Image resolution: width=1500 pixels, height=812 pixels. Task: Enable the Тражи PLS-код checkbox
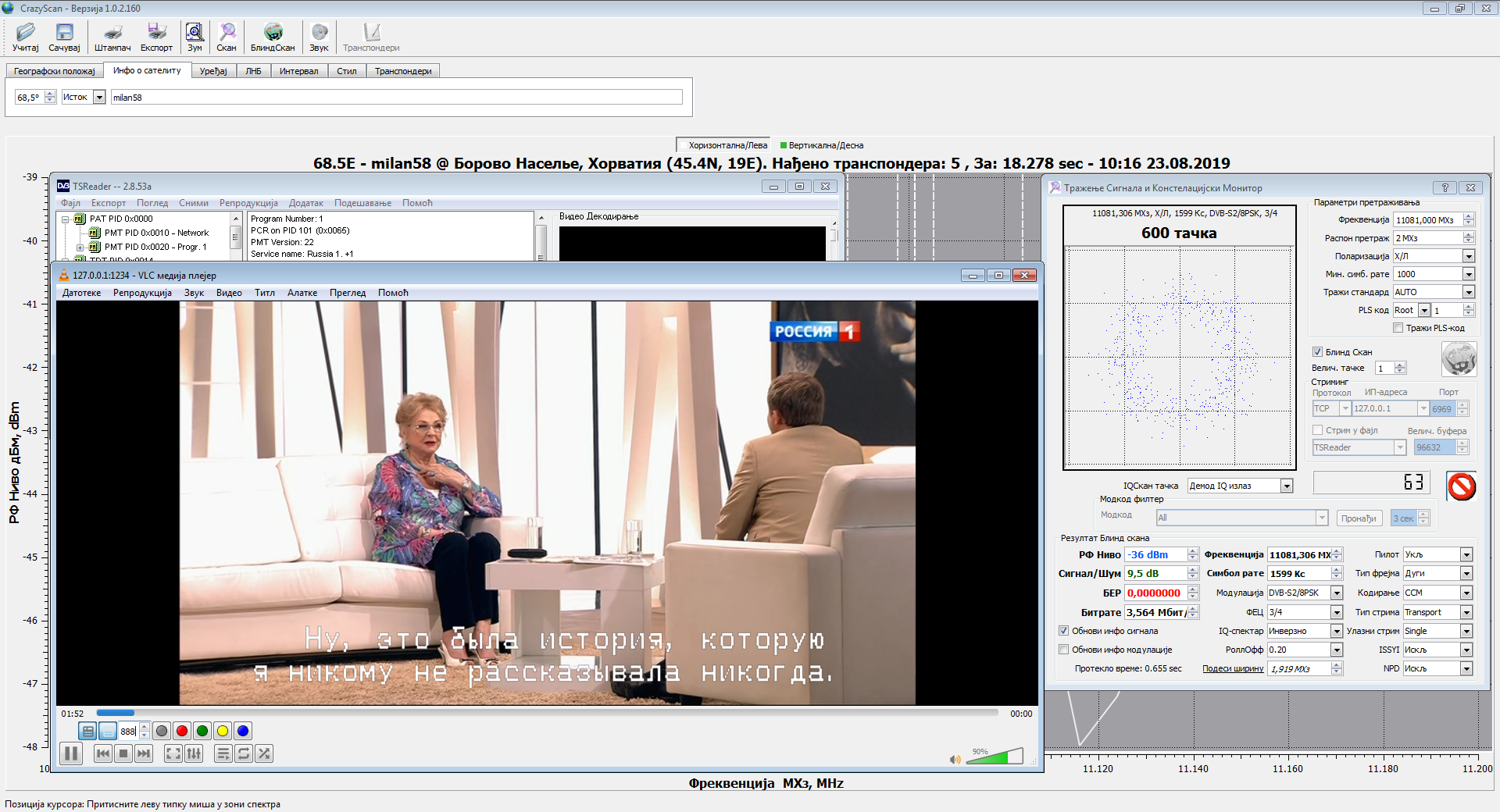pos(1398,328)
